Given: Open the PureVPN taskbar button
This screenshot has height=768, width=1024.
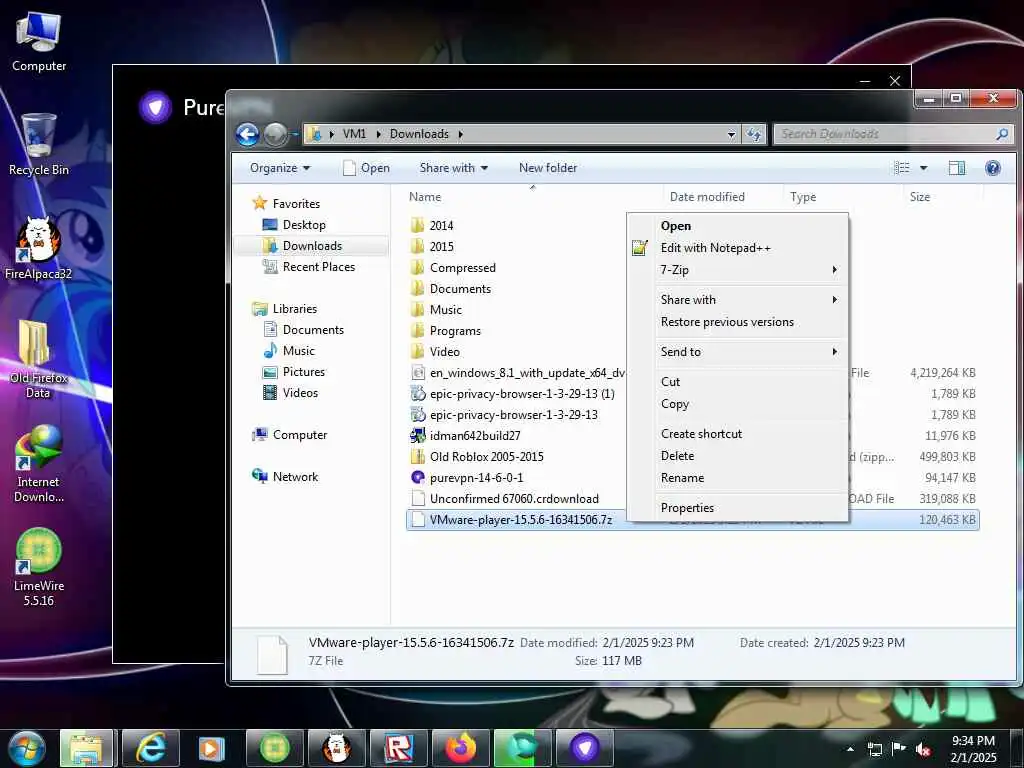Looking at the screenshot, I should pos(584,748).
